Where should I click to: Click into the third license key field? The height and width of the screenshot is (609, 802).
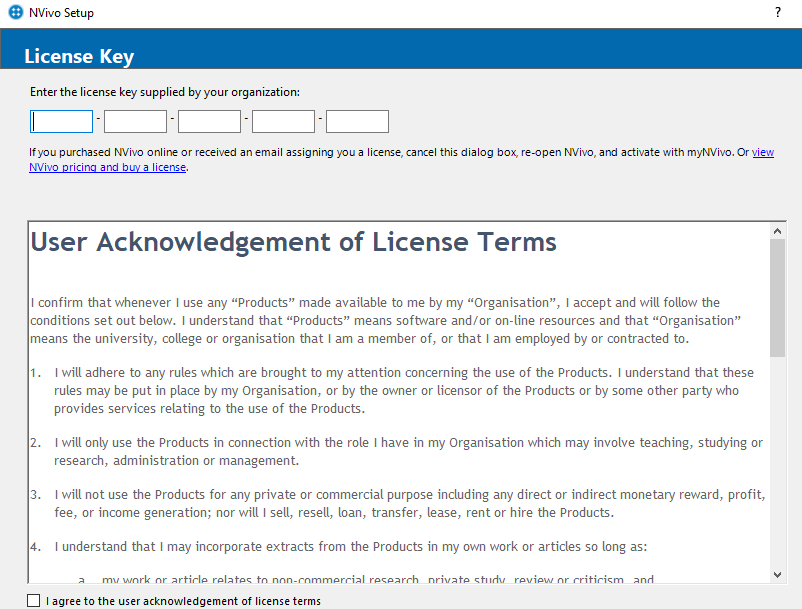point(209,122)
